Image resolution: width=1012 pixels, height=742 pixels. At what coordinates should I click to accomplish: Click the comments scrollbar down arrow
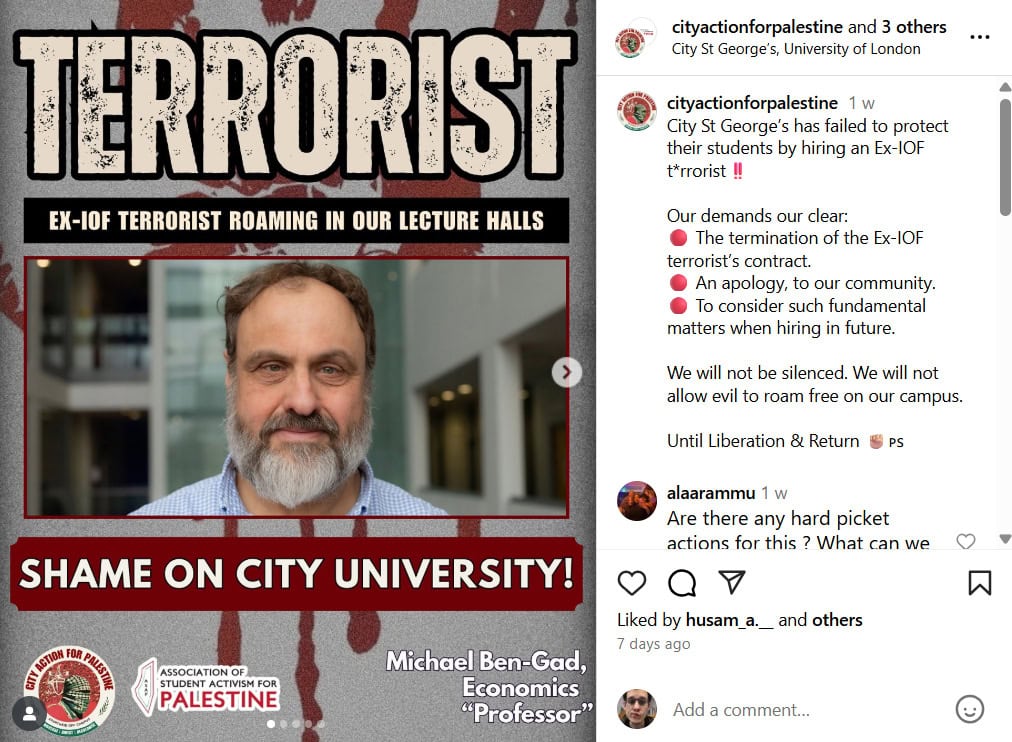[1005, 539]
